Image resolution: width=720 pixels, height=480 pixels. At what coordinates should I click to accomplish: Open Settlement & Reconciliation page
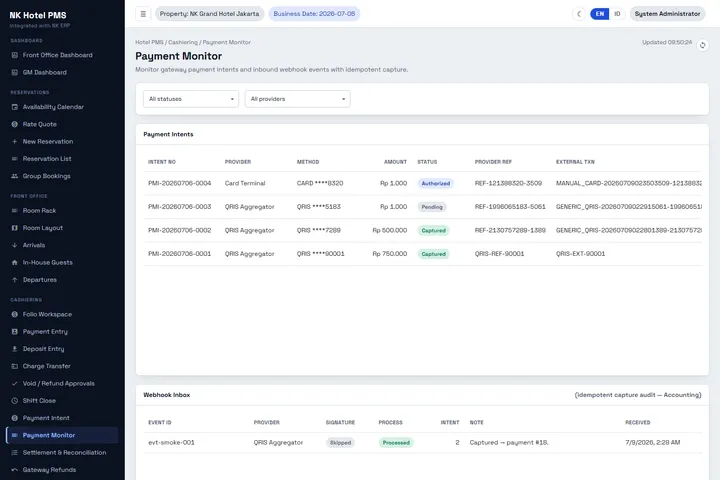62,453
